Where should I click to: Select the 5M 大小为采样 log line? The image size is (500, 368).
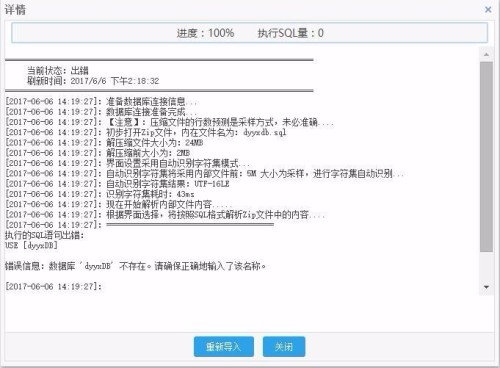205,174
